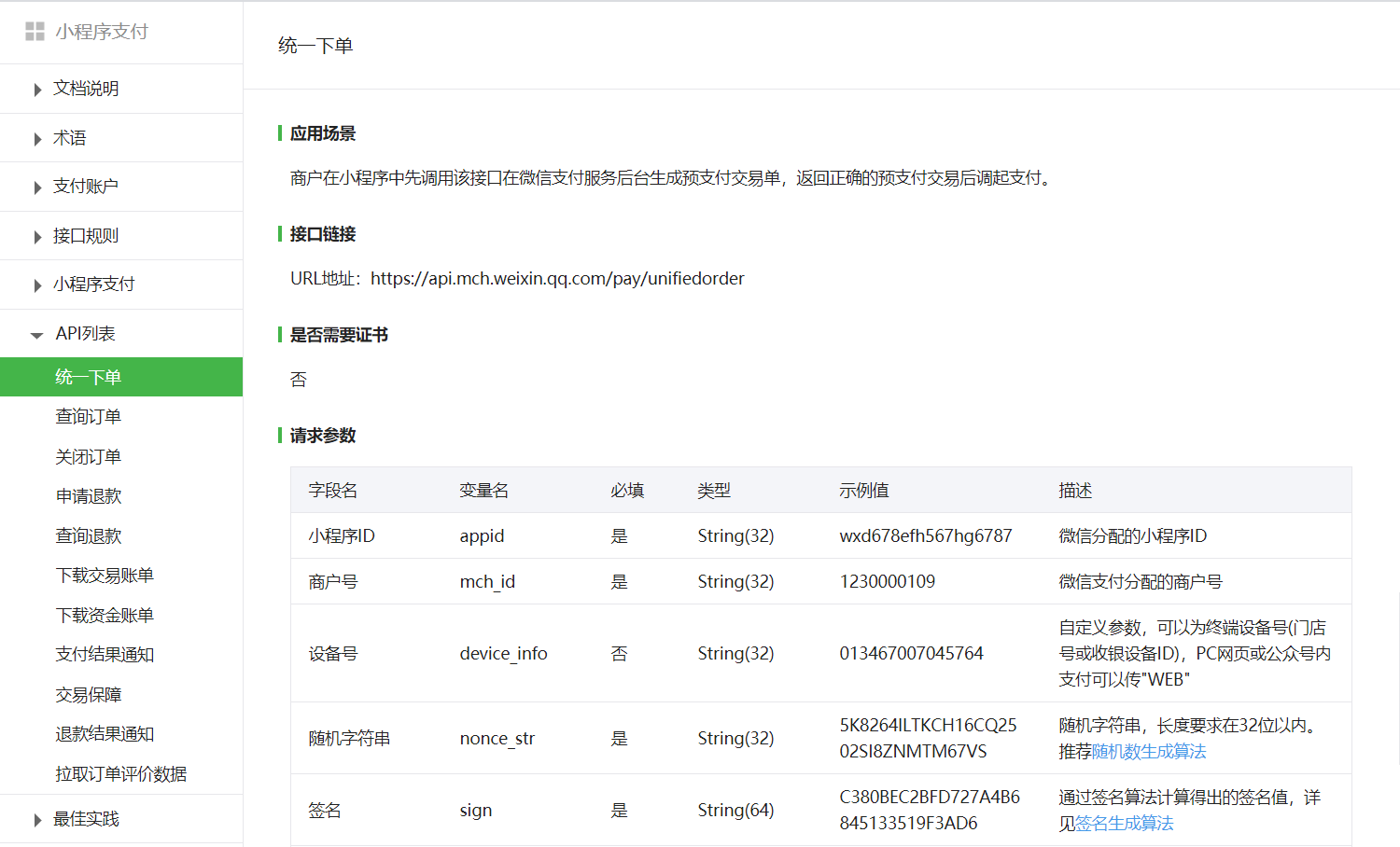The width and height of the screenshot is (1400, 847).
Task: Click the nonce_str variable name cell
Action: click(497, 739)
